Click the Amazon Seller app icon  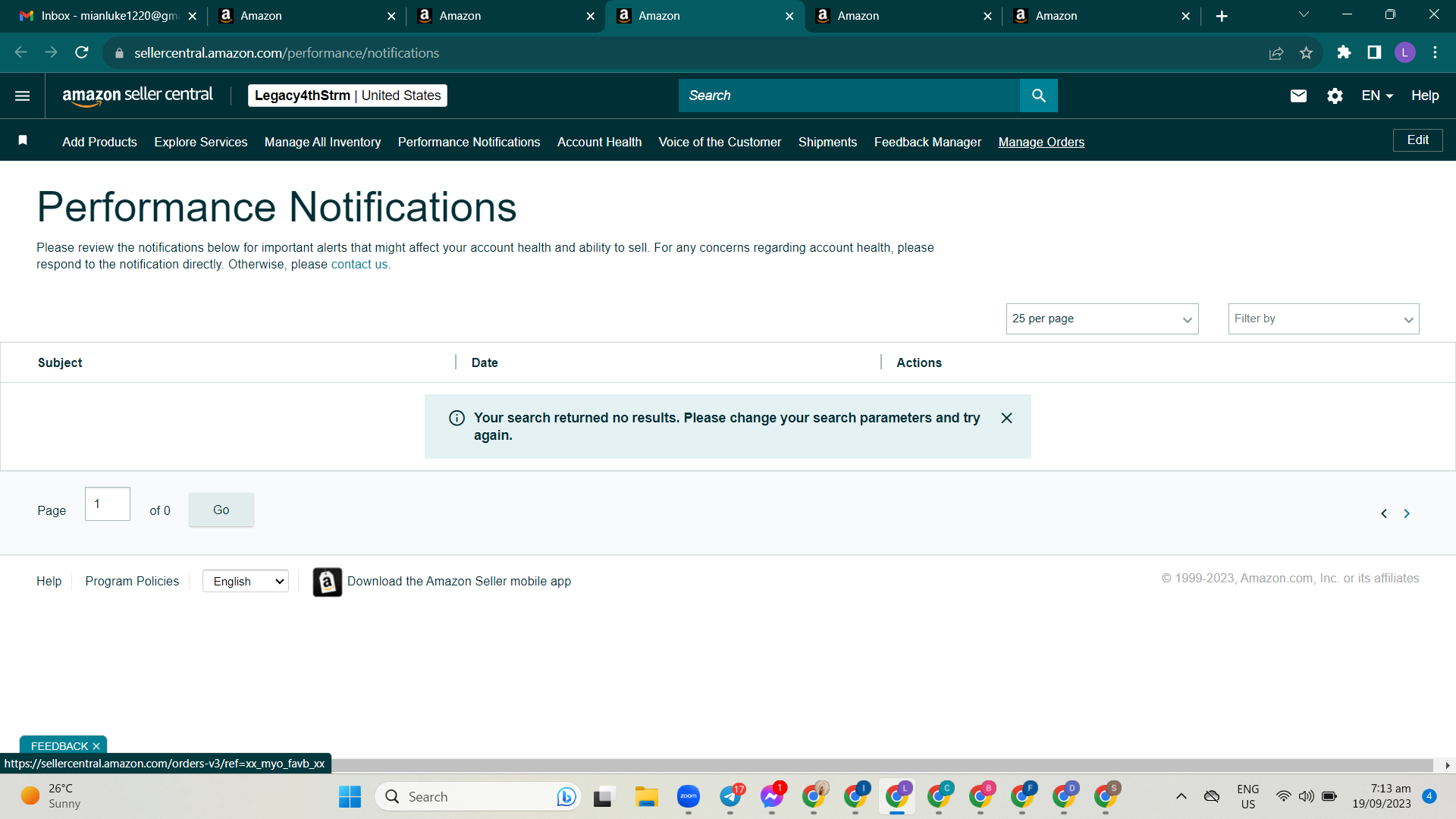328,582
